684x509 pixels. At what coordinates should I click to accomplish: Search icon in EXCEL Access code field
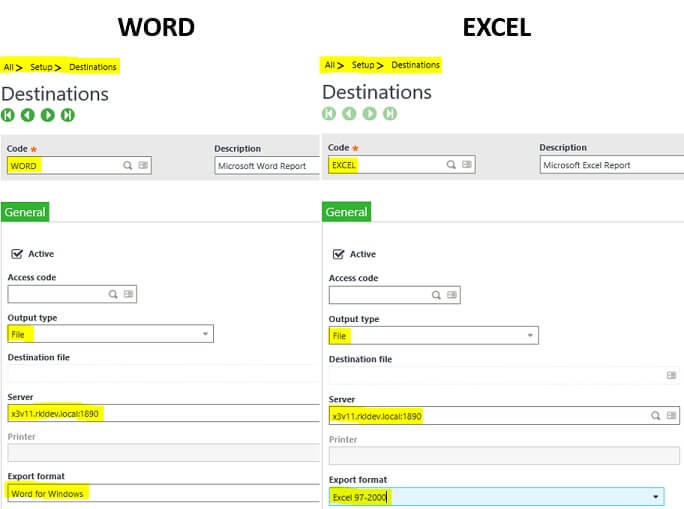click(x=436, y=295)
